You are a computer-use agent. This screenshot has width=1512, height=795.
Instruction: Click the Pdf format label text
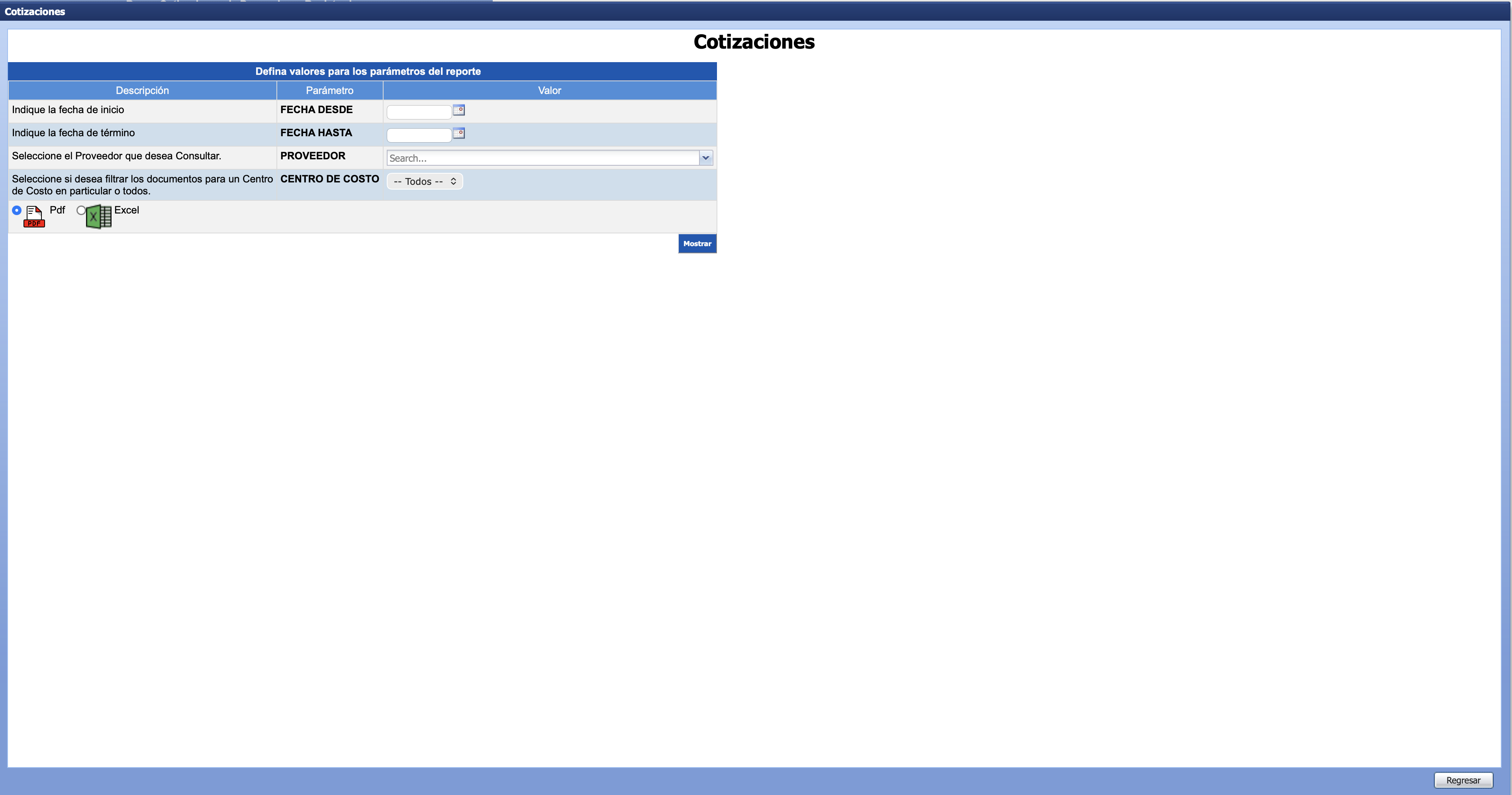[x=57, y=210]
